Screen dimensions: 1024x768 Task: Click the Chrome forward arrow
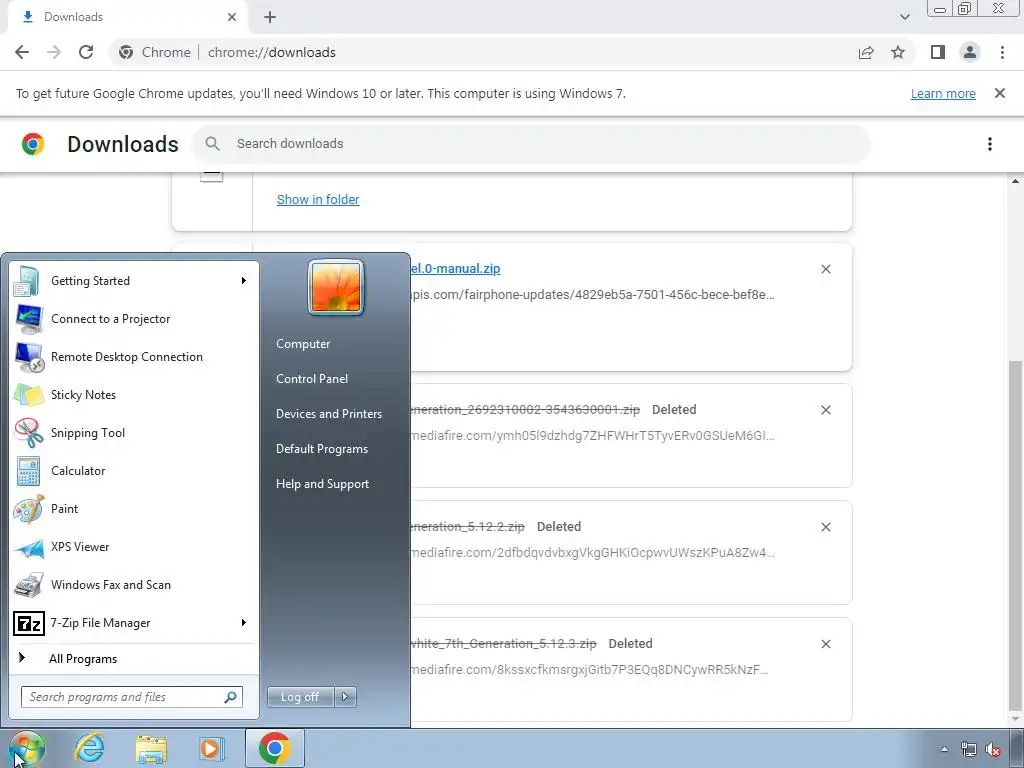54,52
